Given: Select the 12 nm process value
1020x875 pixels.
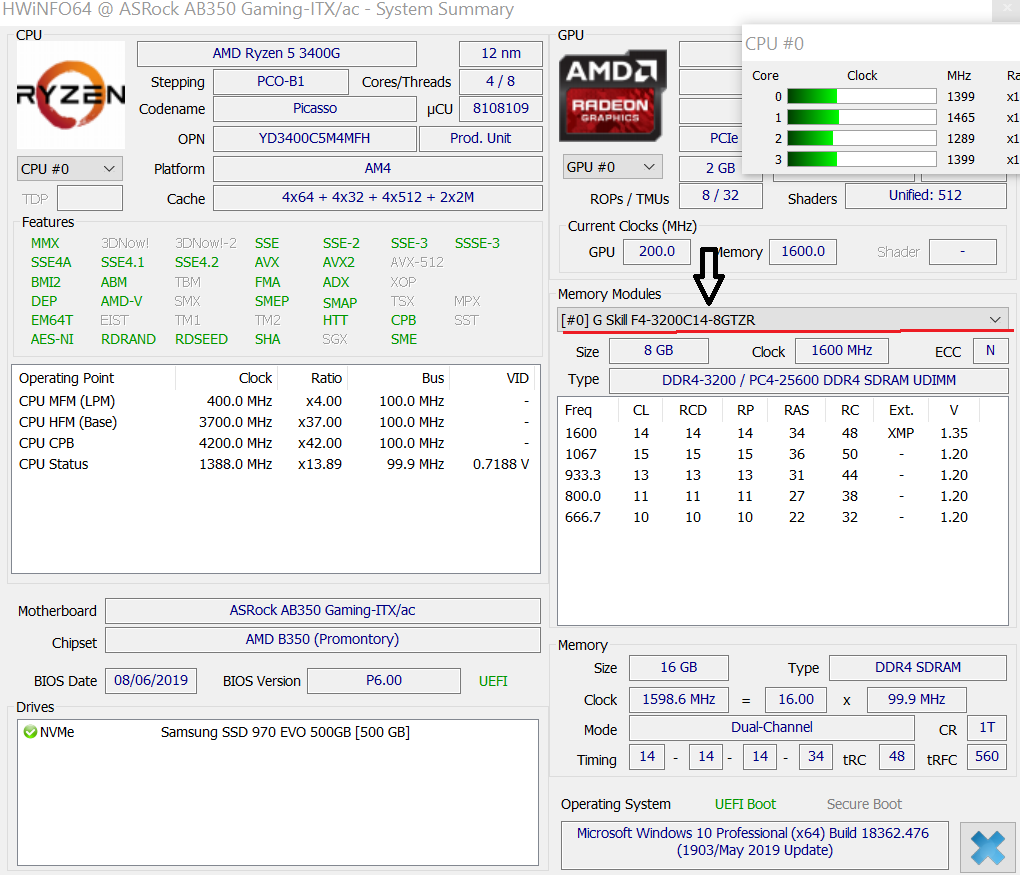Looking at the screenshot, I should pyautogui.click(x=501, y=53).
